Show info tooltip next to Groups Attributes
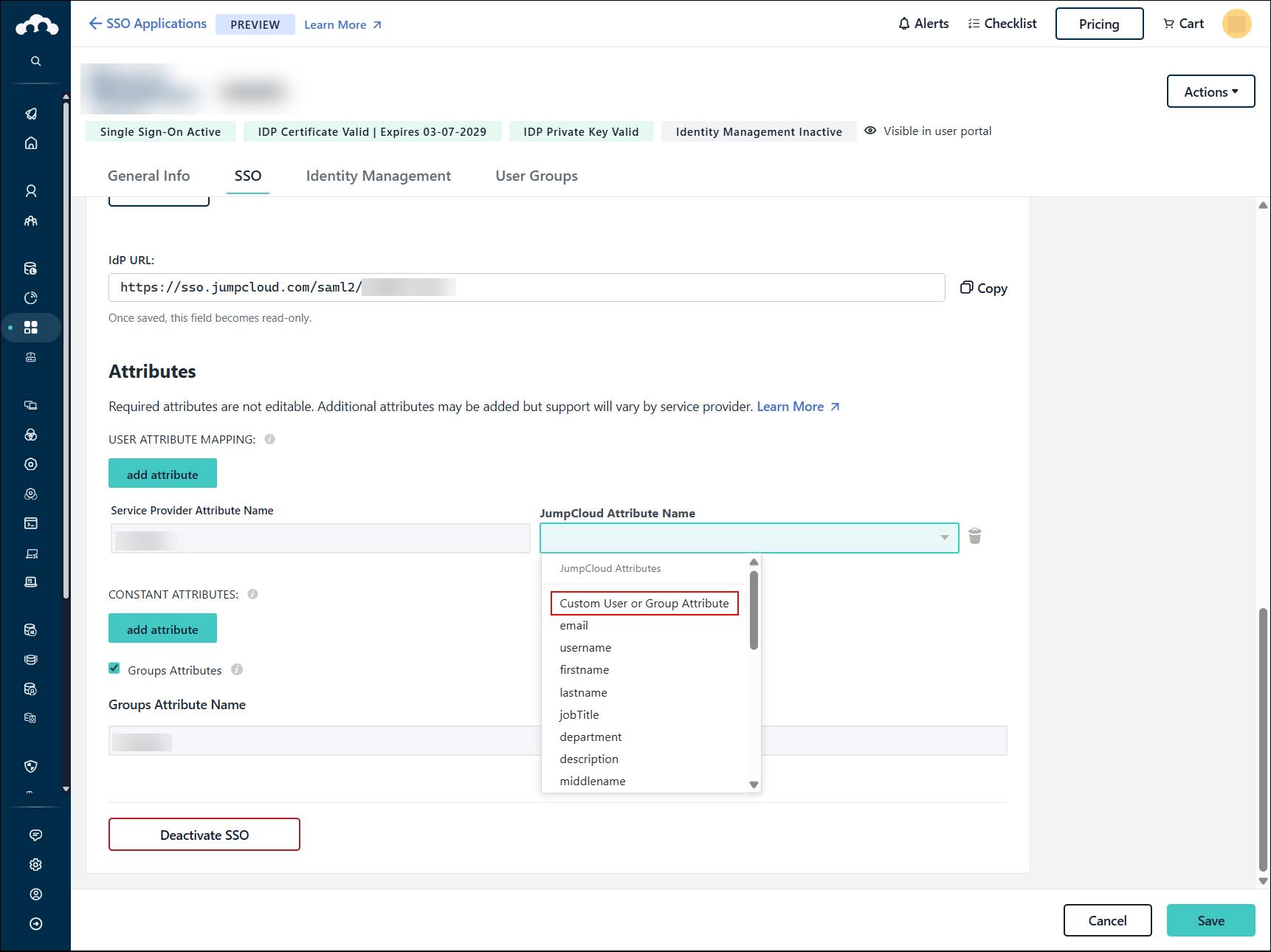 click(237, 670)
